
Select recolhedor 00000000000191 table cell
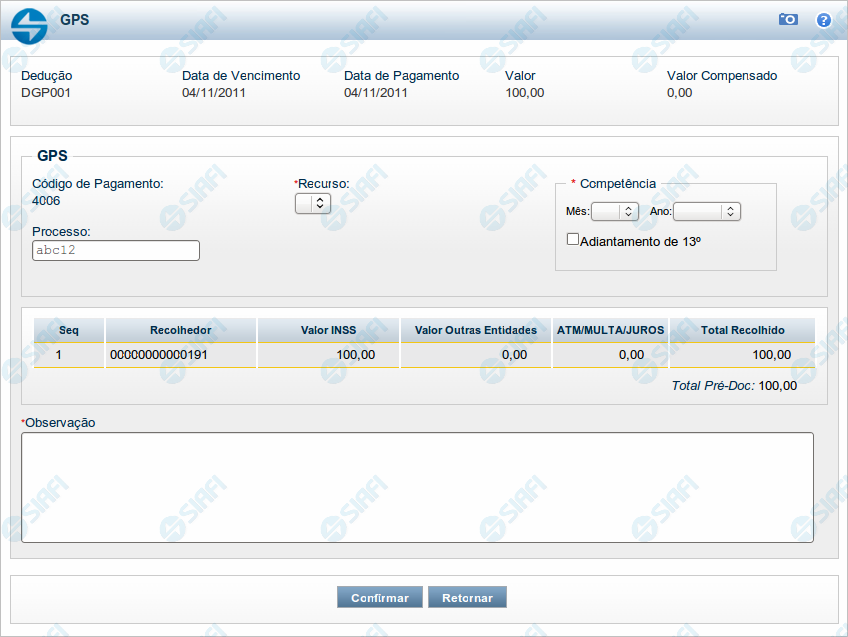pyautogui.click(x=159, y=354)
